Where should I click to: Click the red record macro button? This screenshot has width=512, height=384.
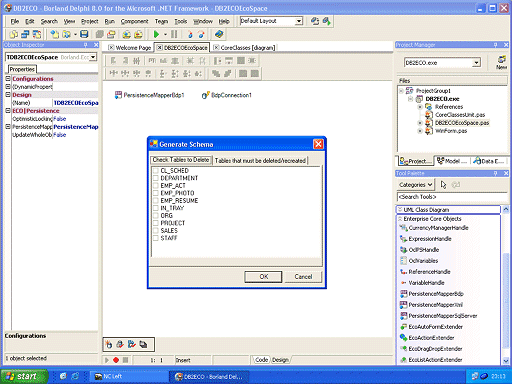[116, 360]
